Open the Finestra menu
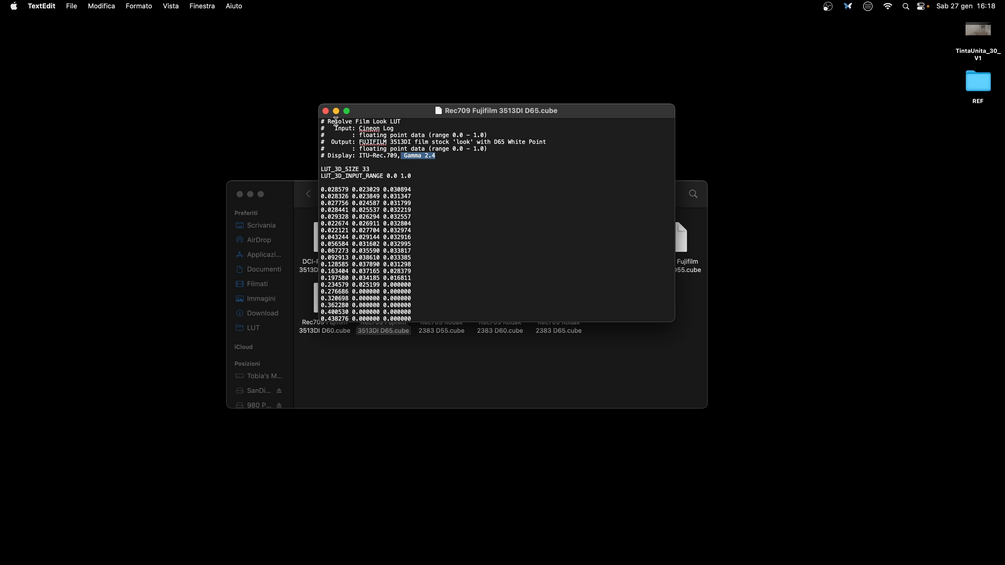 pos(202,6)
